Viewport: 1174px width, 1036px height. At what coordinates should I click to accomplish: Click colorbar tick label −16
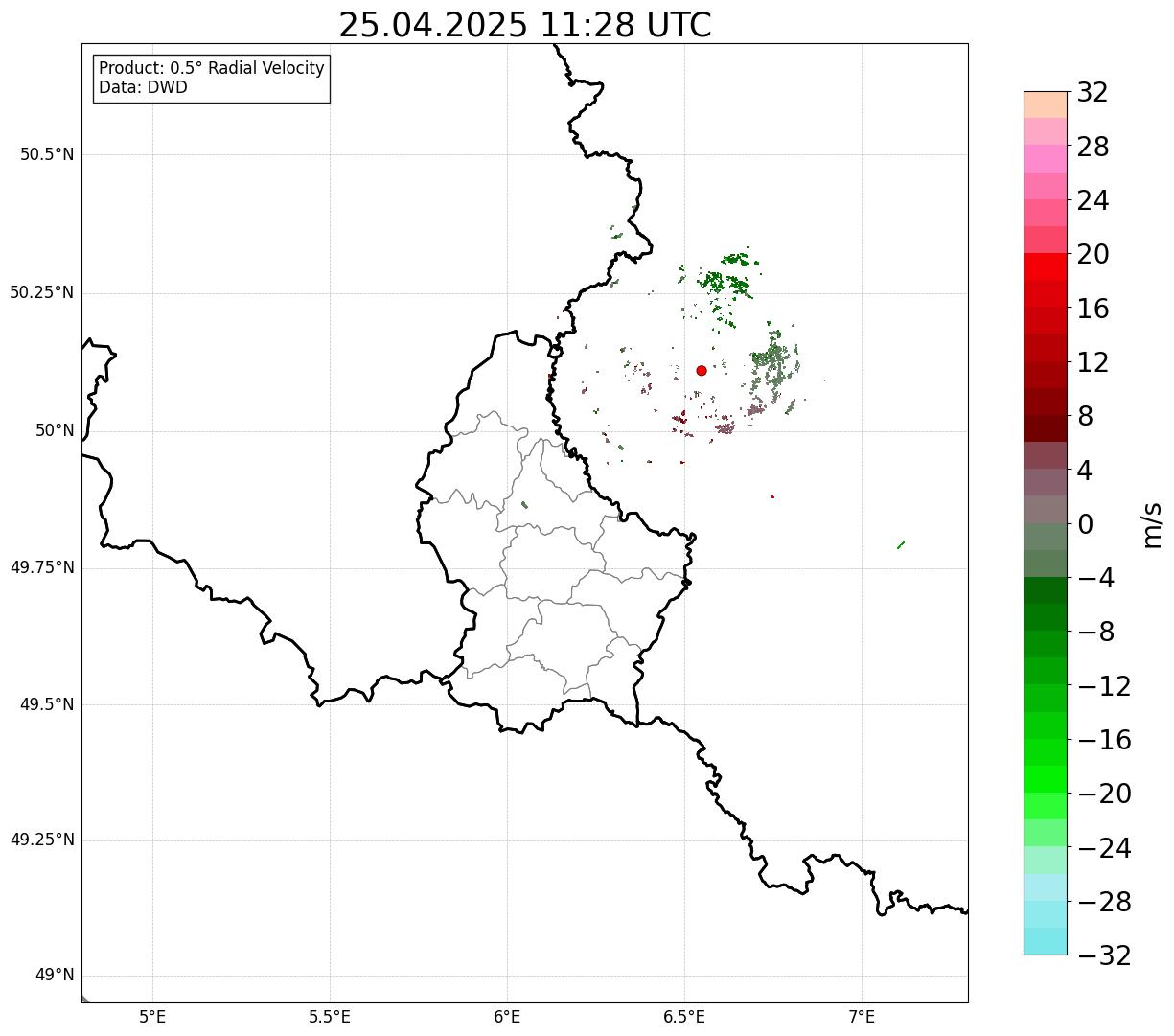[1104, 740]
